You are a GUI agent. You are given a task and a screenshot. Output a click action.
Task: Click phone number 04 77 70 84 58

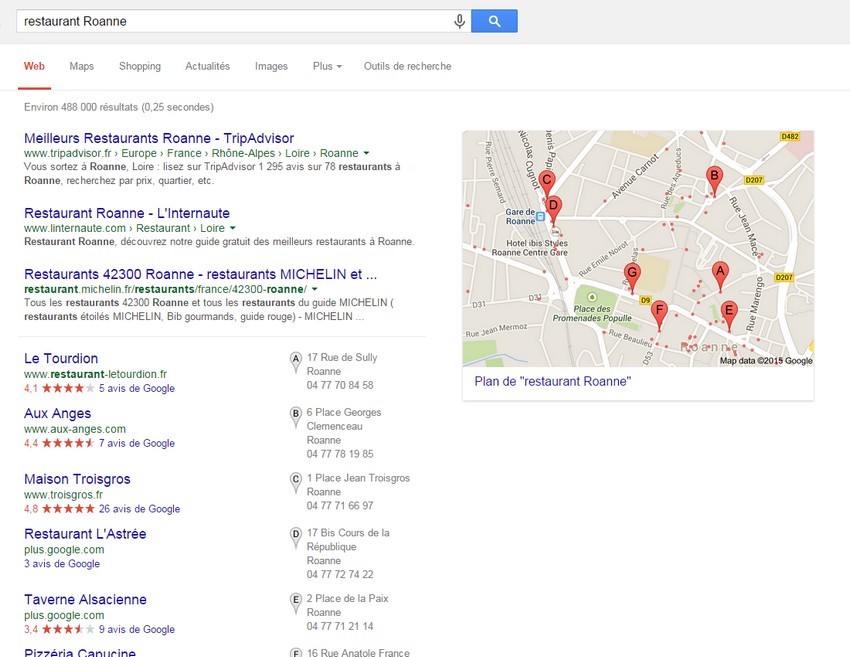[x=340, y=385]
